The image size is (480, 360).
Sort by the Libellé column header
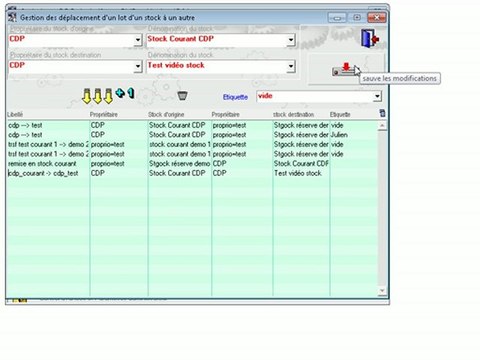tap(15, 114)
